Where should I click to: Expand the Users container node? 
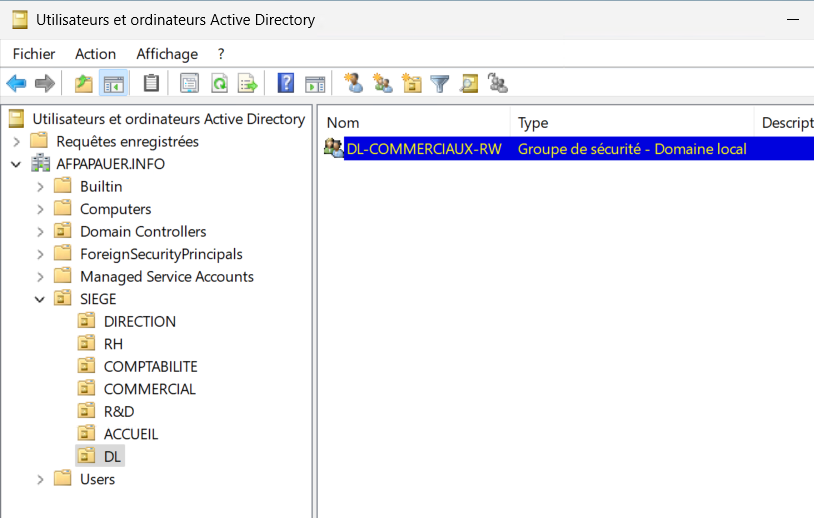pyautogui.click(x=40, y=479)
